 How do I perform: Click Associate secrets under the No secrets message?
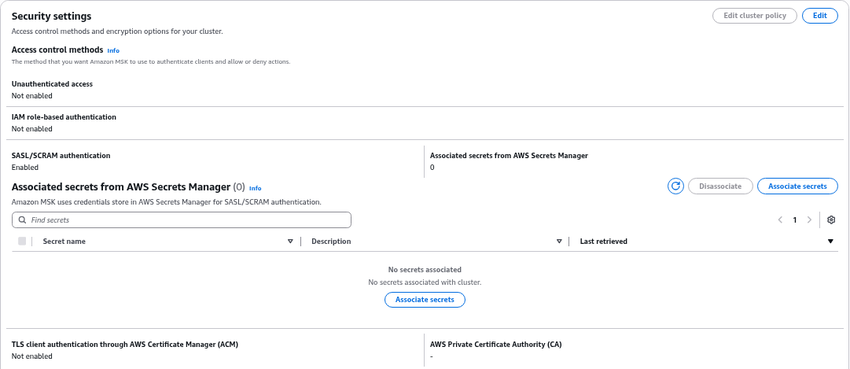coord(425,300)
